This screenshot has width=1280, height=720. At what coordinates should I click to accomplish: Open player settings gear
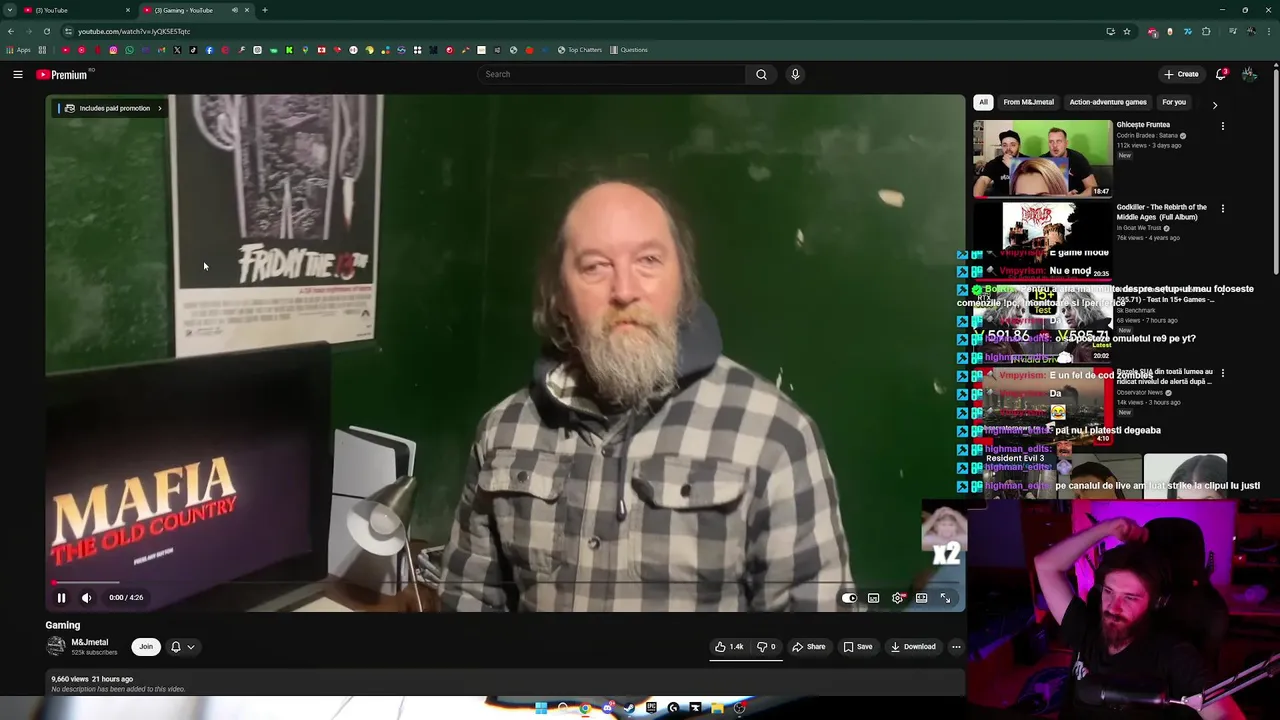[897, 598]
